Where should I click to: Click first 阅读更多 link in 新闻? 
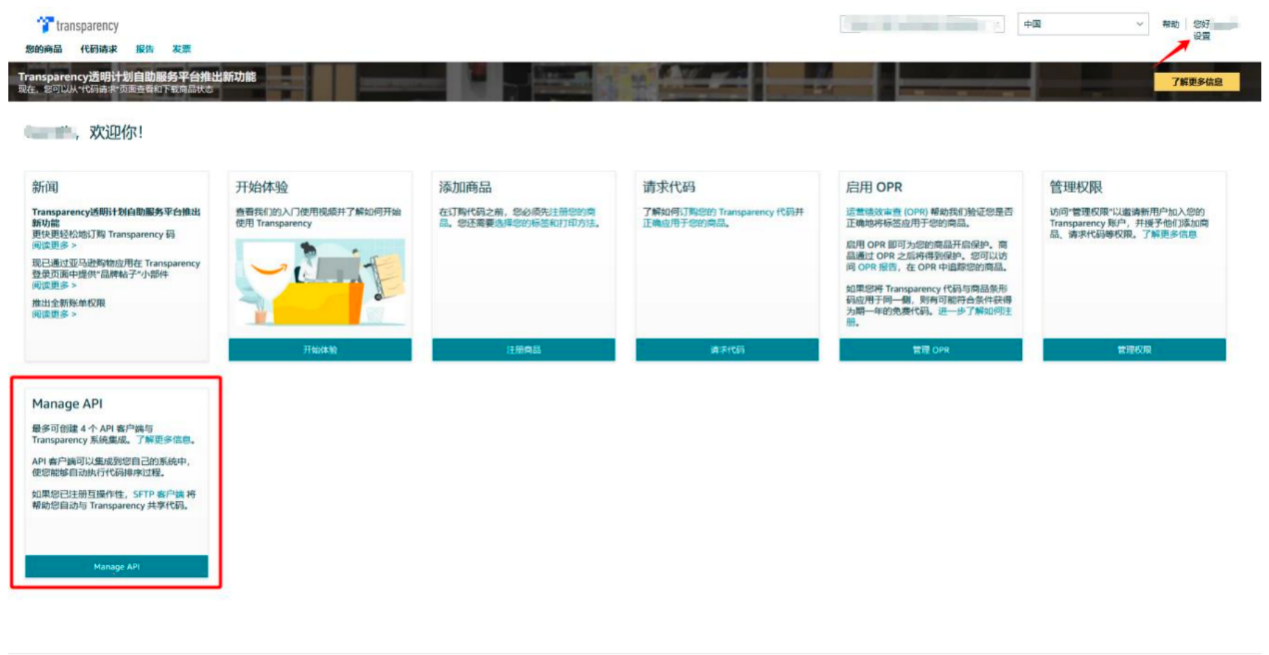pos(54,245)
